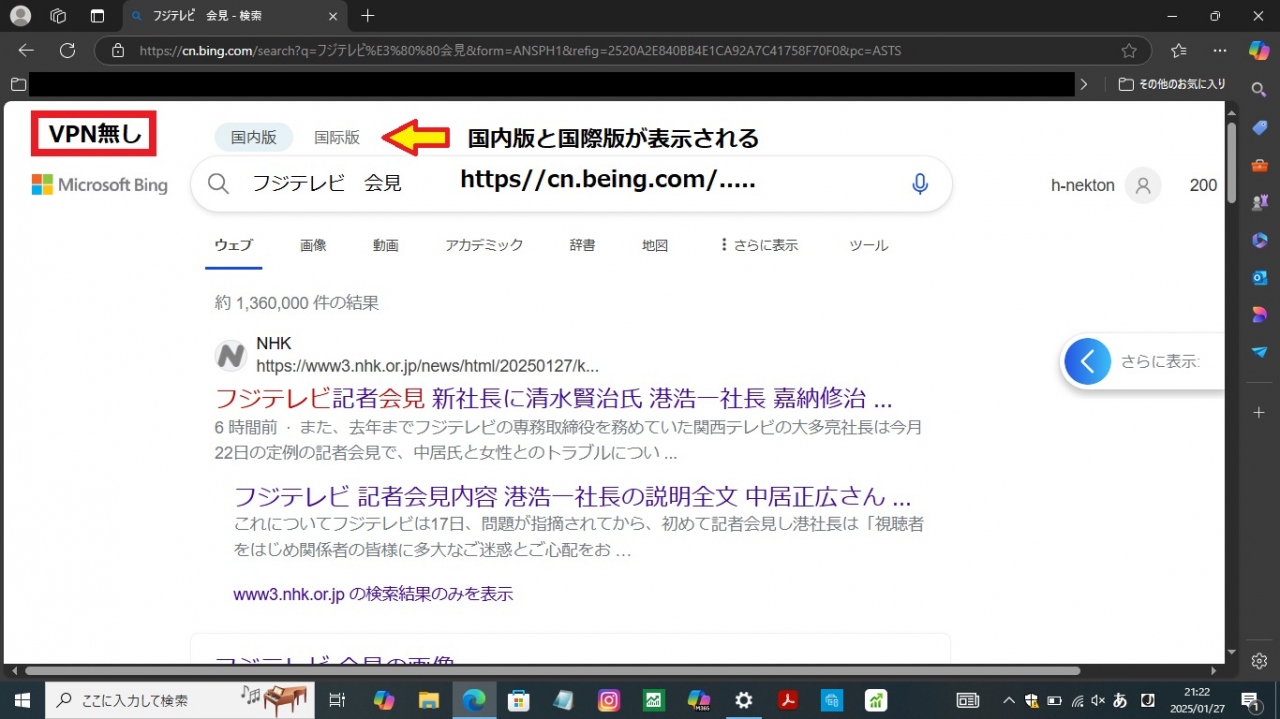
Task: Select the 動画 search tab
Action: (386, 245)
